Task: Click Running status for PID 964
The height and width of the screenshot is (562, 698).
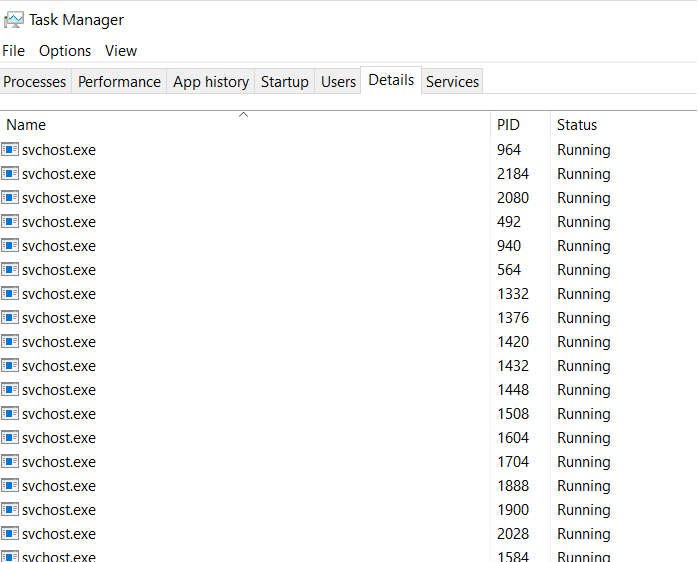Action: (584, 151)
